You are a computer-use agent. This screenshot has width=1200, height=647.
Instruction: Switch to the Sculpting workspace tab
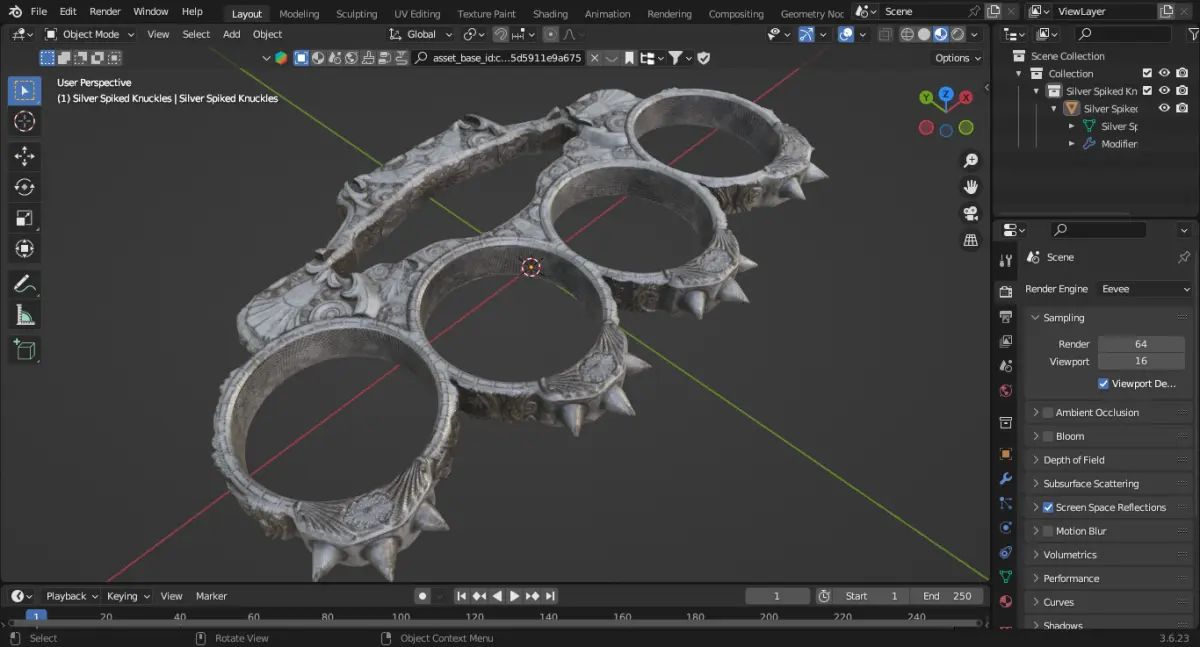pyautogui.click(x=356, y=14)
